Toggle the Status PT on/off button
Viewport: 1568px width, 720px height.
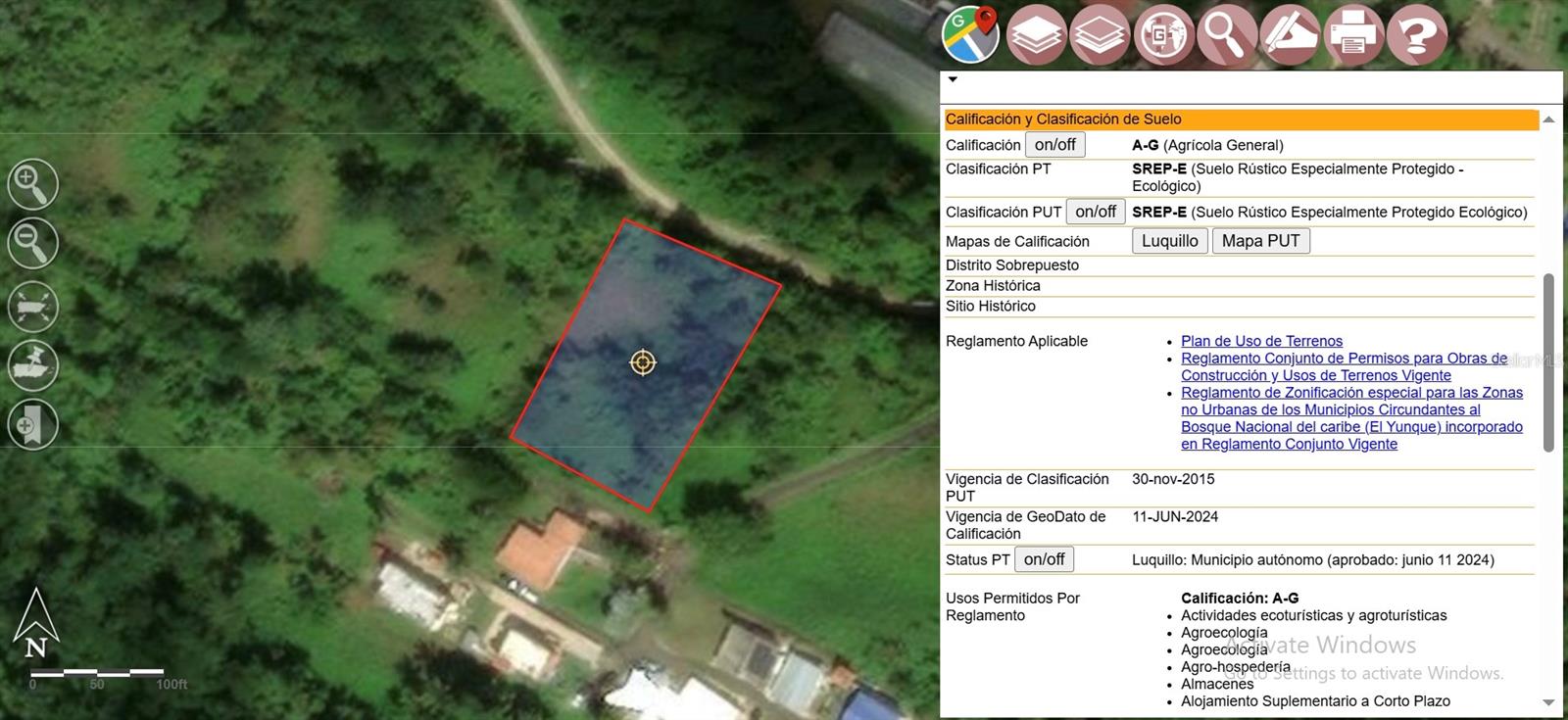coord(1044,559)
